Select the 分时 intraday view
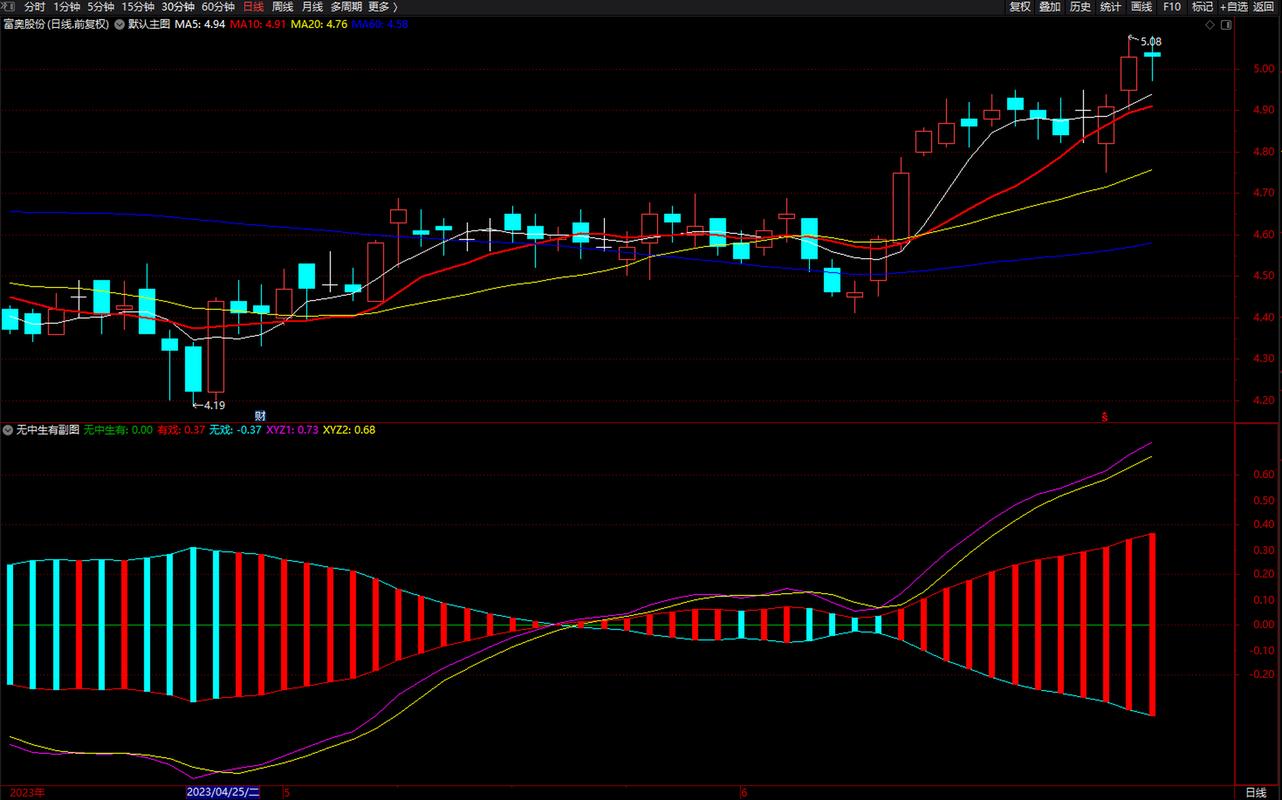 [35, 7]
